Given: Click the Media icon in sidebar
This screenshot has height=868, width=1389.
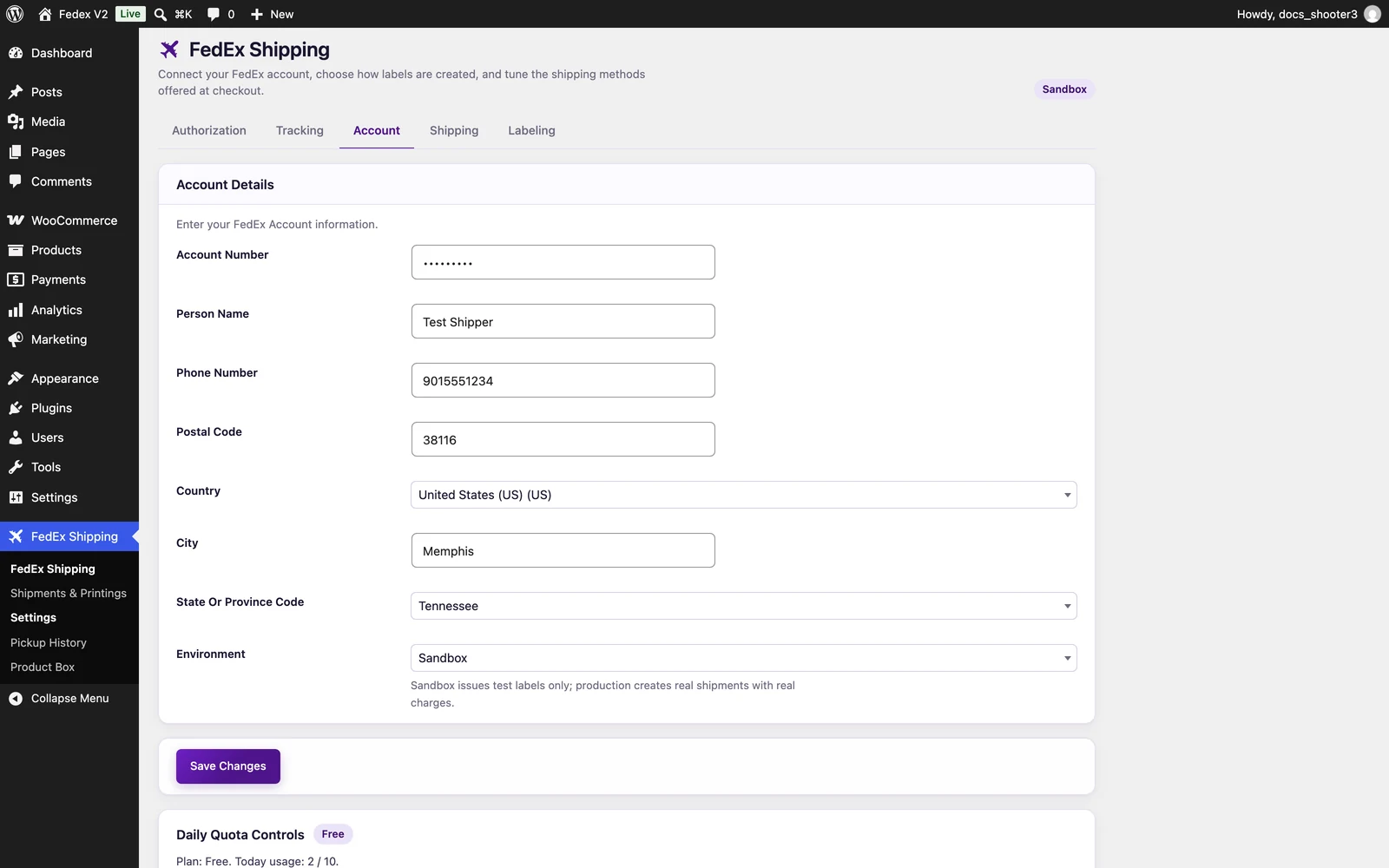Looking at the screenshot, I should (x=16, y=122).
